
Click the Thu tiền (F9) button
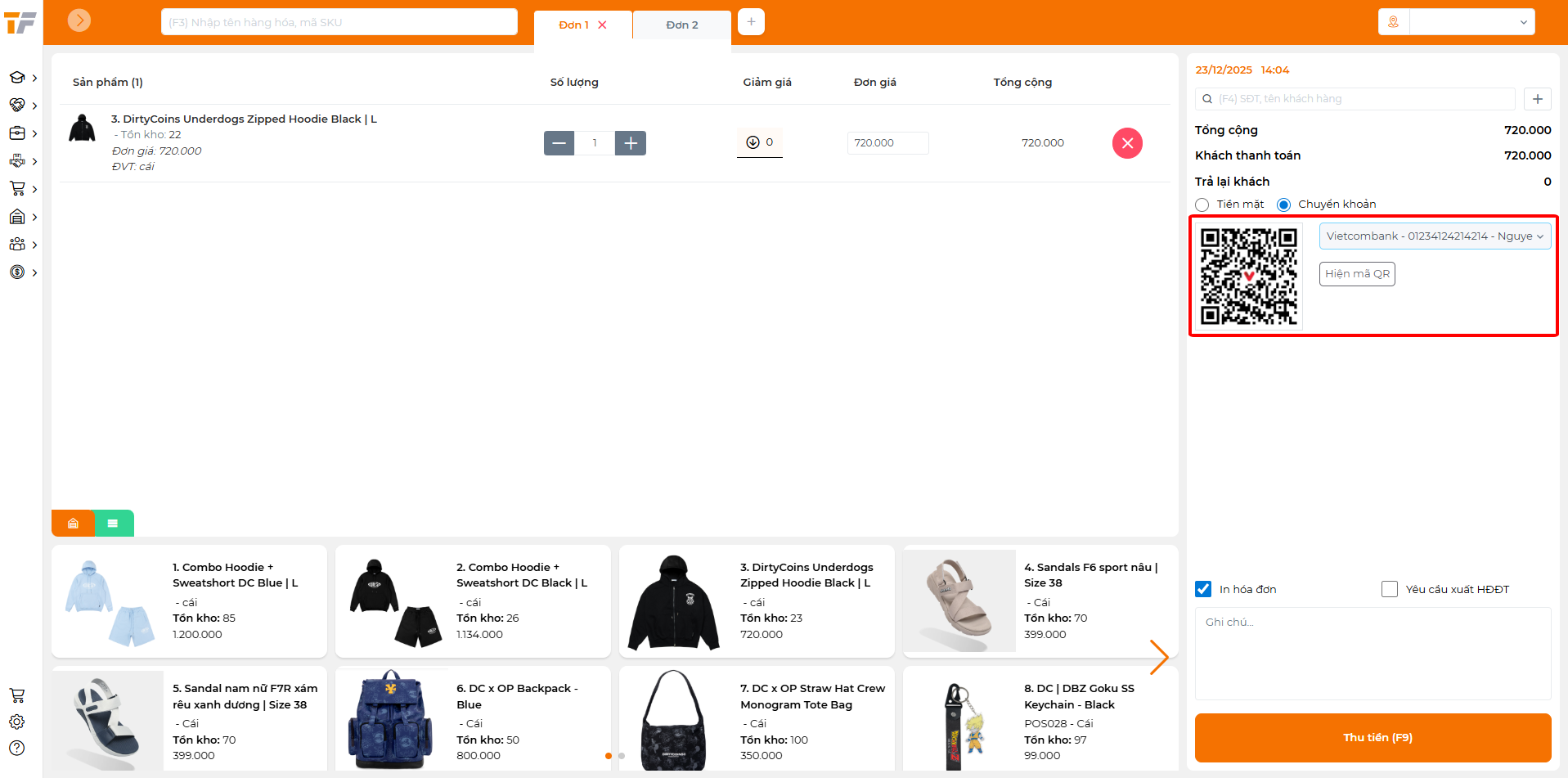coord(1373,738)
